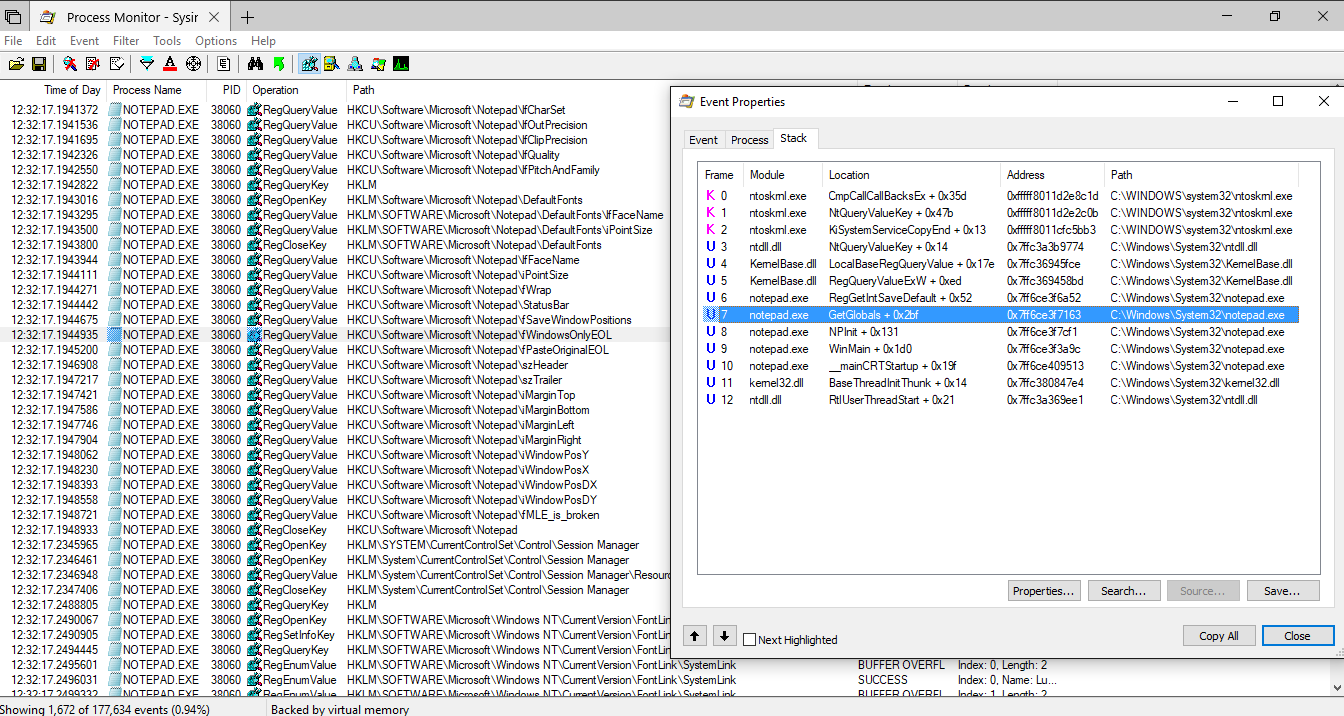The width and height of the screenshot is (1344, 716).
Task: Click the down arrow in Stack navigation
Action: coord(724,635)
